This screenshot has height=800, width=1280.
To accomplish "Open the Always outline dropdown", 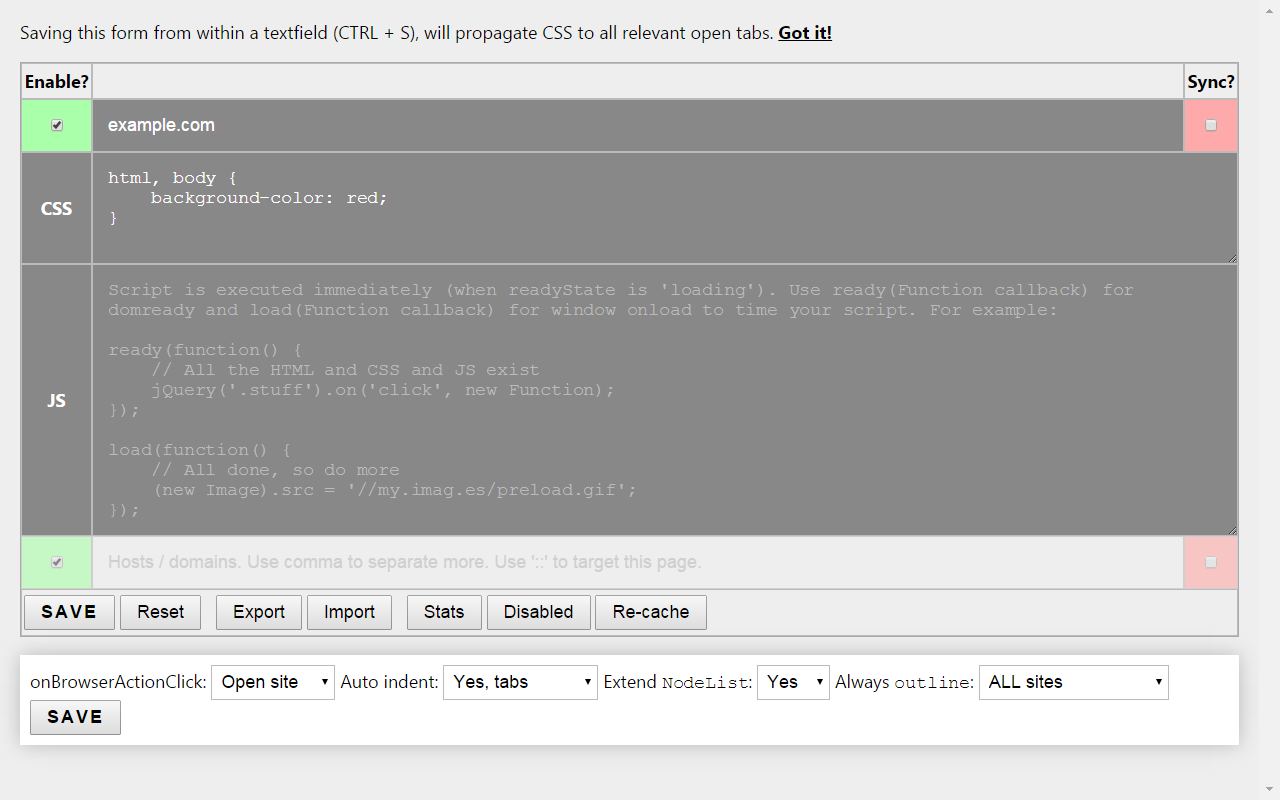I will click(1074, 682).
